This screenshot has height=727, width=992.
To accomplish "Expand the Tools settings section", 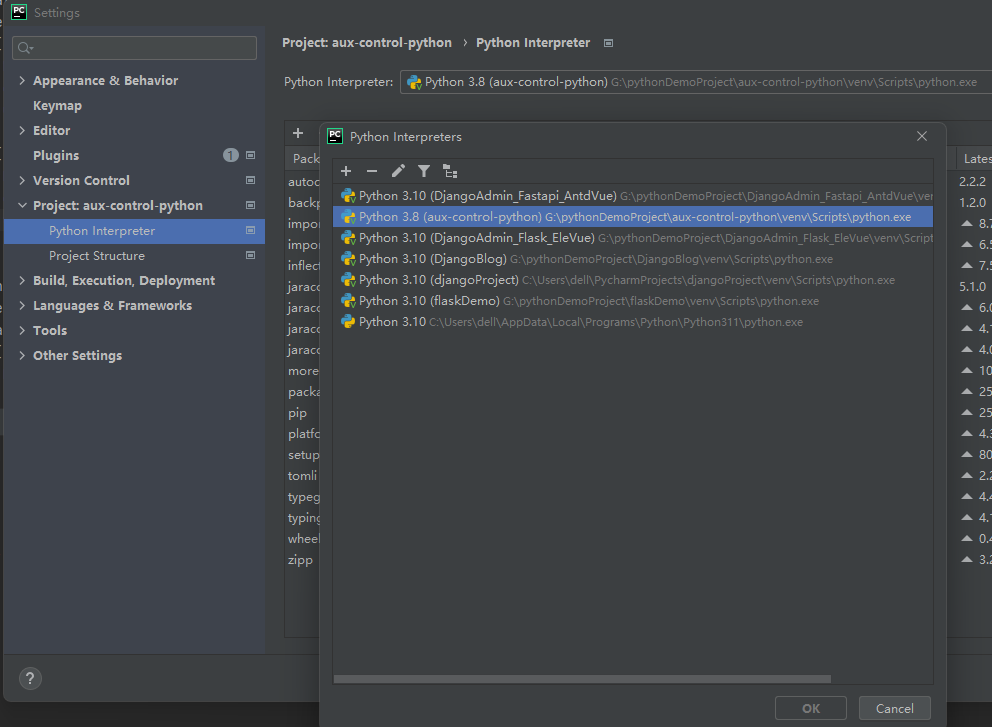I will [22, 330].
